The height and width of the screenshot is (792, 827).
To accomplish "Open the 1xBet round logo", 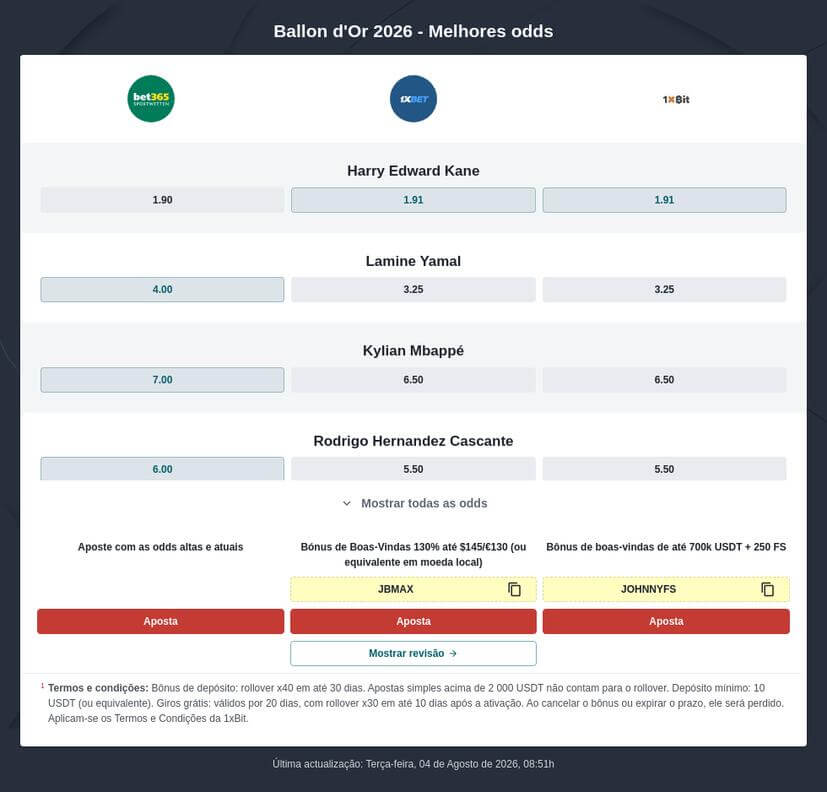I will coord(413,99).
